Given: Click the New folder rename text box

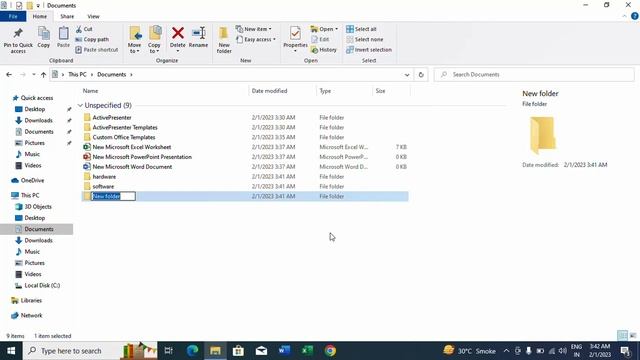Looking at the screenshot, I should [x=113, y=196].
